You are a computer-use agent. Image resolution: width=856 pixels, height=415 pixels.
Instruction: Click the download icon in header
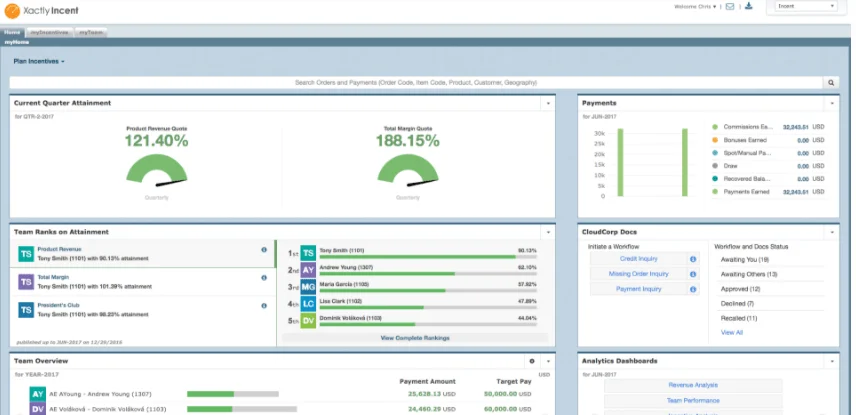[749, 7]
